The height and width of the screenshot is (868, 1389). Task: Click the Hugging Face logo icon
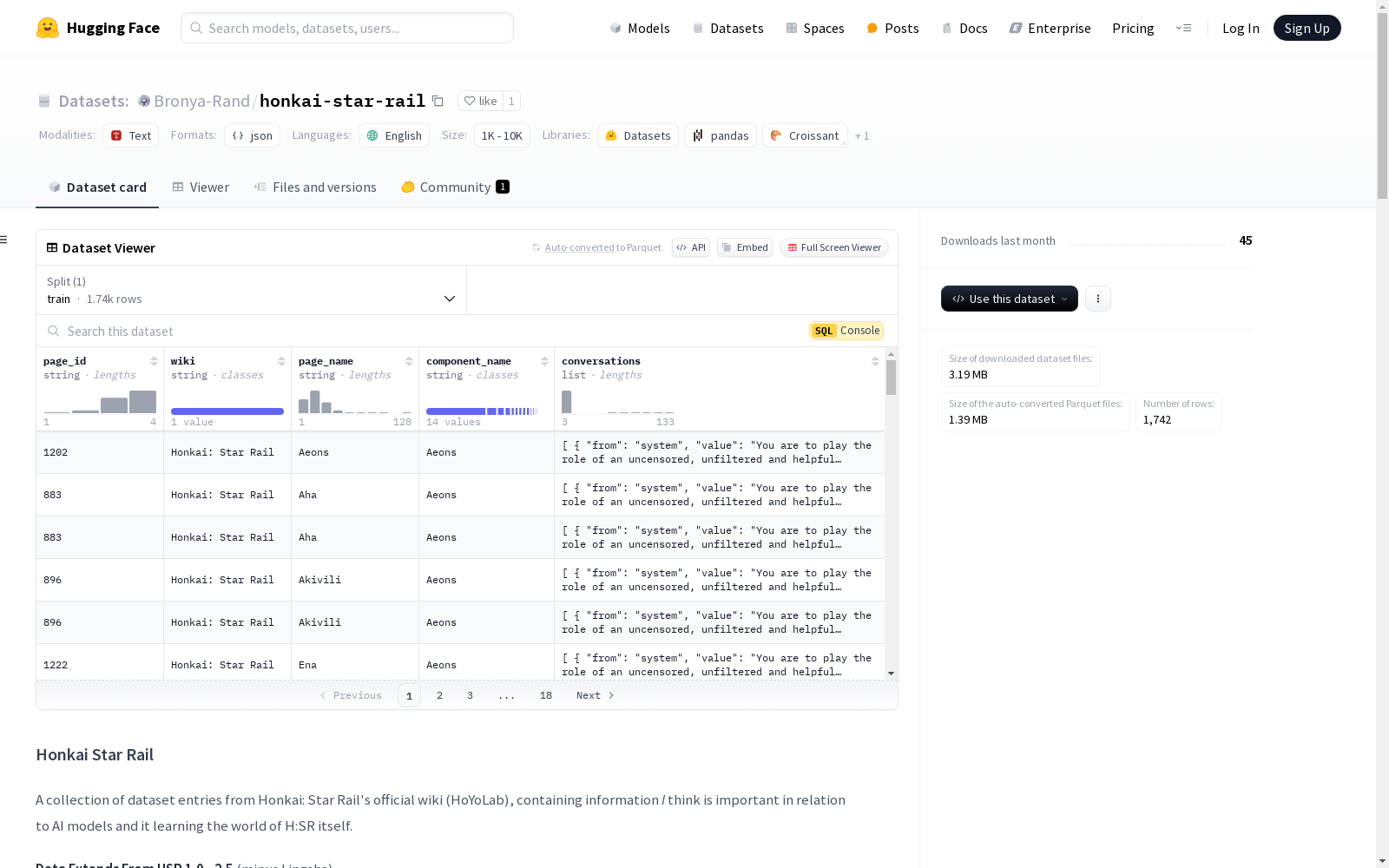coord(48,28)
